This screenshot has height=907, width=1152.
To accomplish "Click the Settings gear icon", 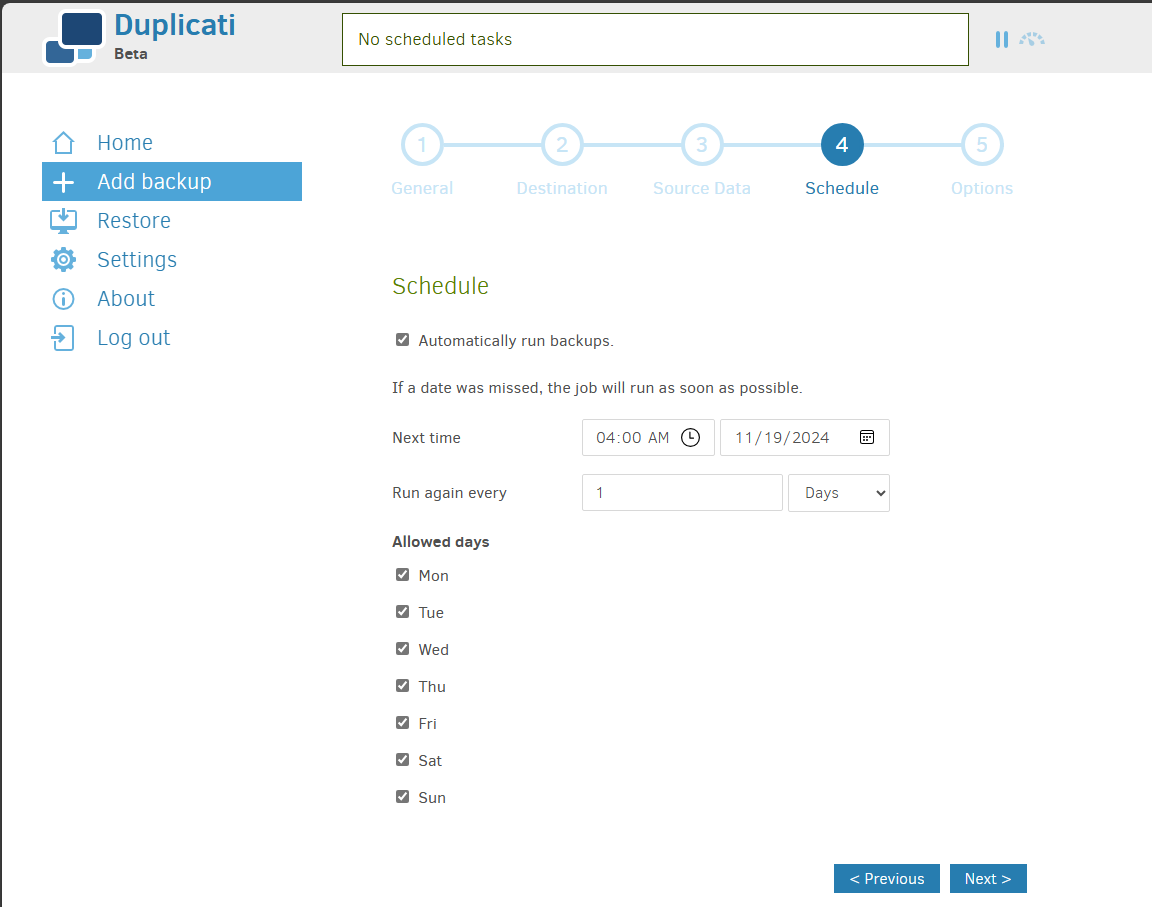I will (x=62, y=259).
